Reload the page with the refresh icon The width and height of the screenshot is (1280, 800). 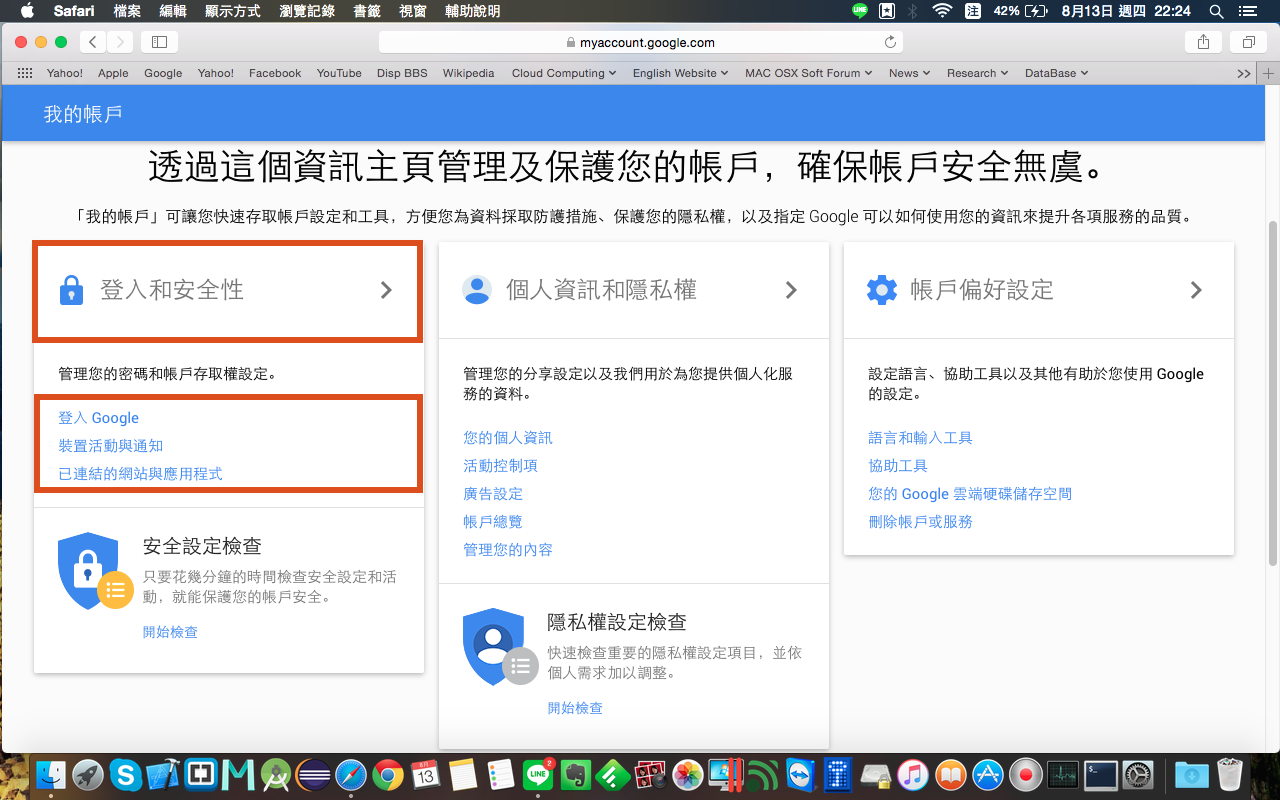[x=890, y=42]
